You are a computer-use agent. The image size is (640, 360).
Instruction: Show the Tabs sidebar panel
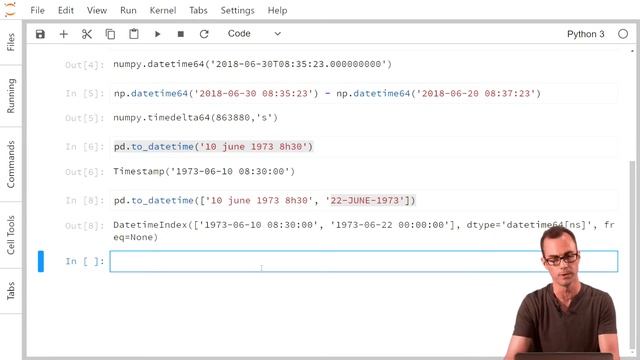click(x=11, y=291)
